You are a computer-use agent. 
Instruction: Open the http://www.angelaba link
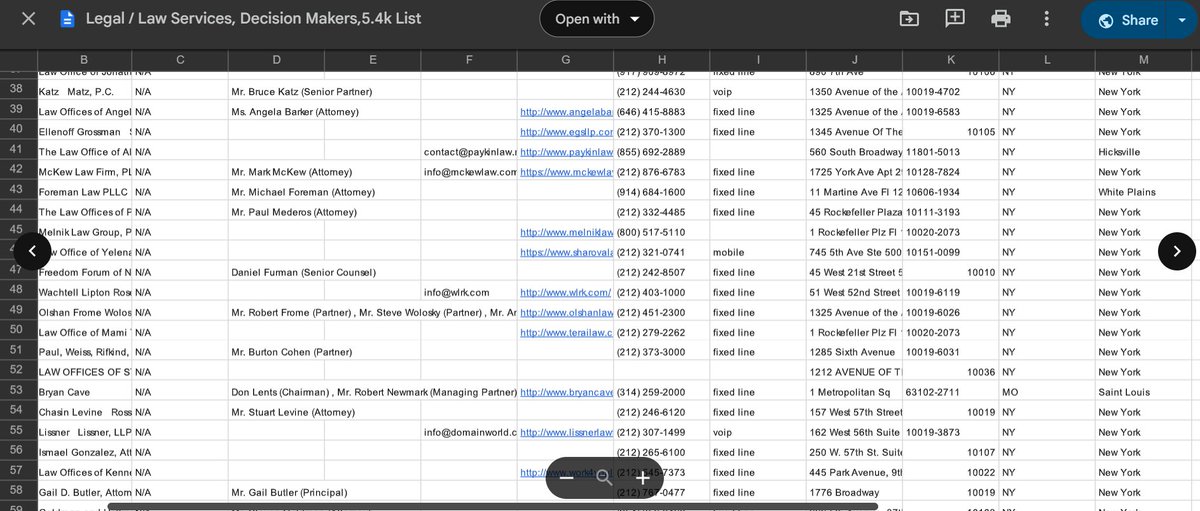pos(566,112)
